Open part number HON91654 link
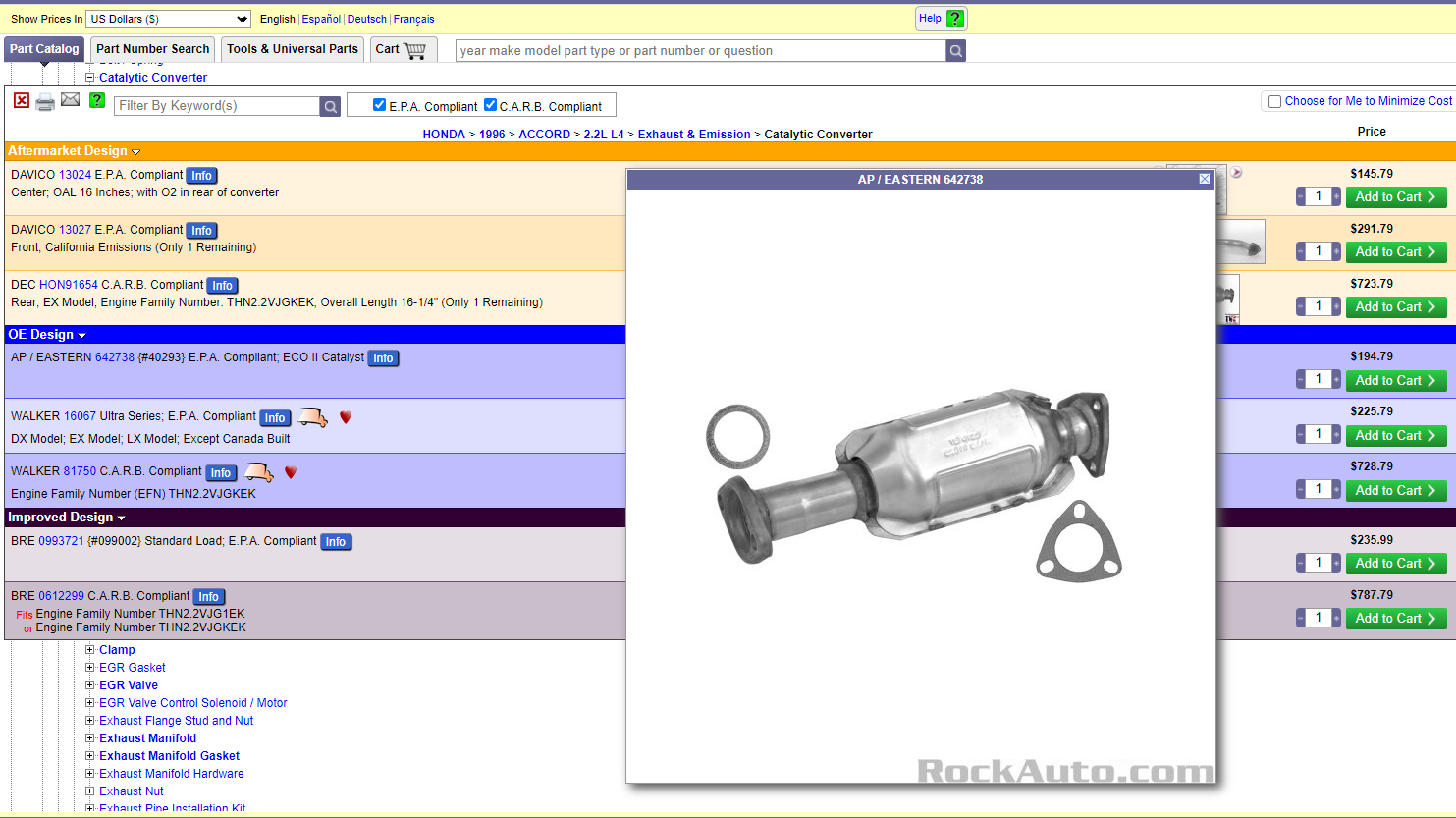1456x818 pixels. tap(69, 285)
